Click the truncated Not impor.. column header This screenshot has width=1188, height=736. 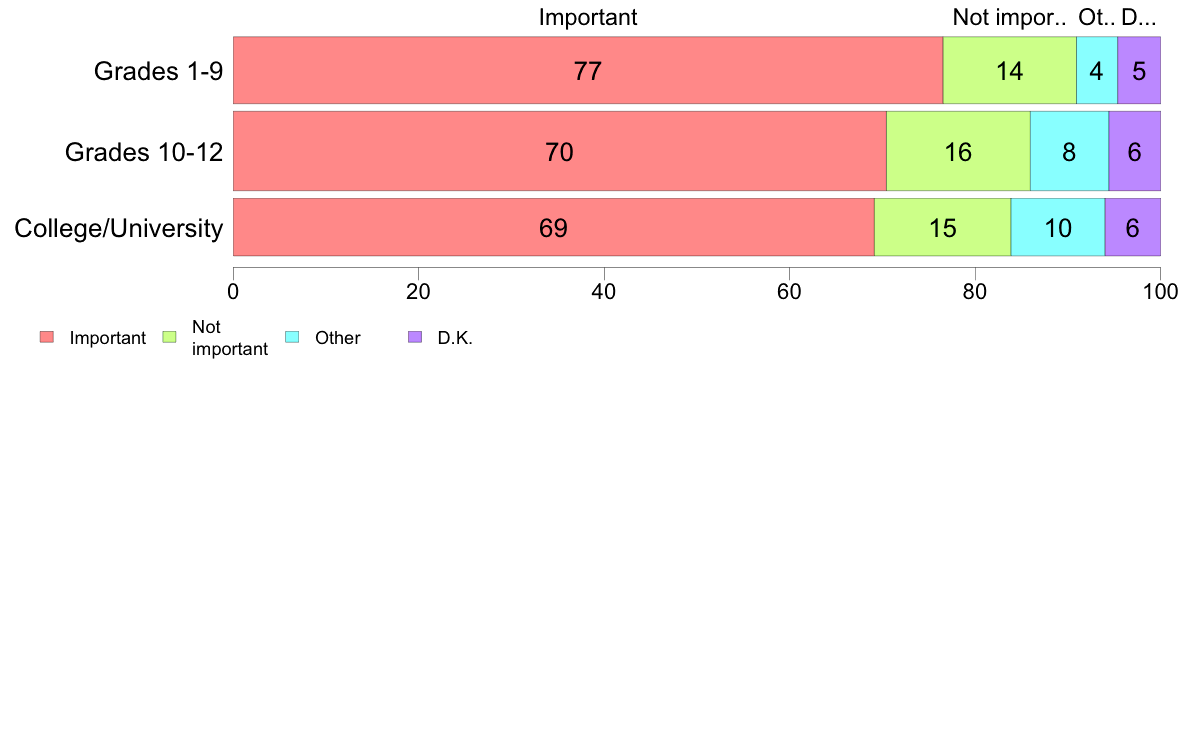(x=1009, y=17)
